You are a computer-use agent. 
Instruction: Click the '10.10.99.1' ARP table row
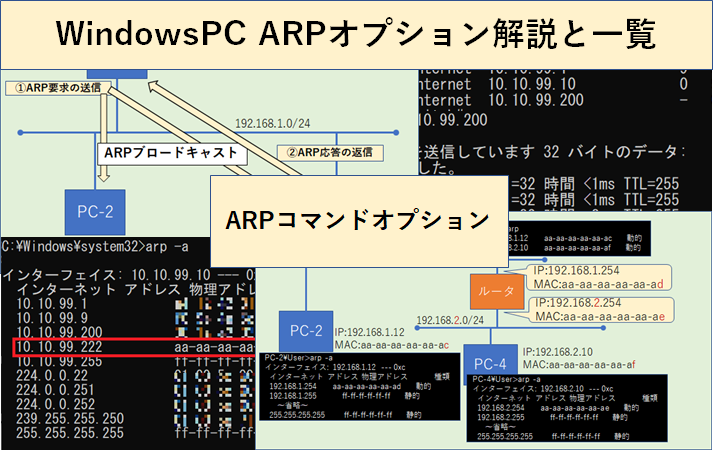135,304
